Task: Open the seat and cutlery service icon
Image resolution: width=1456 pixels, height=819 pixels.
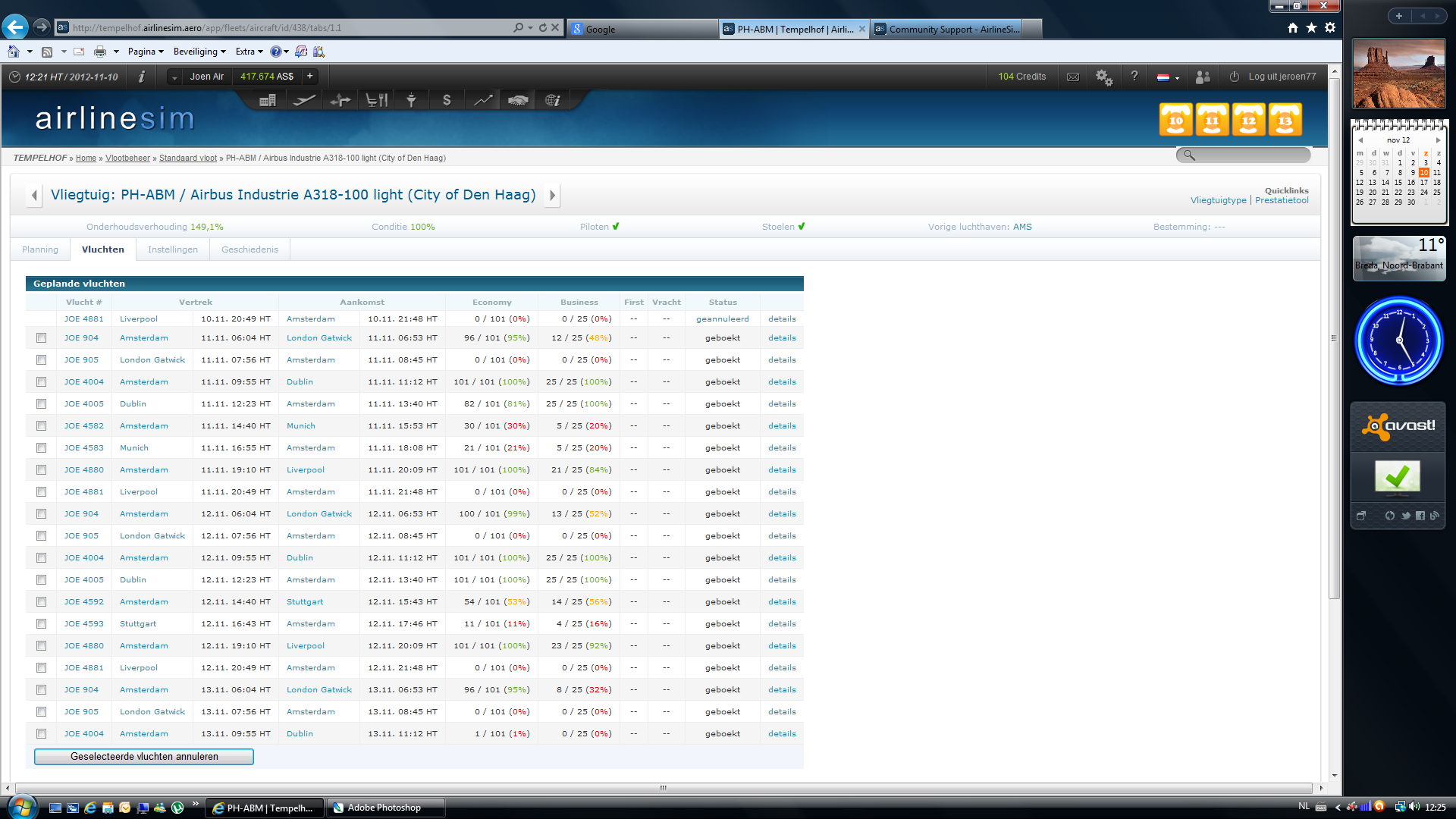Action: 377,100
